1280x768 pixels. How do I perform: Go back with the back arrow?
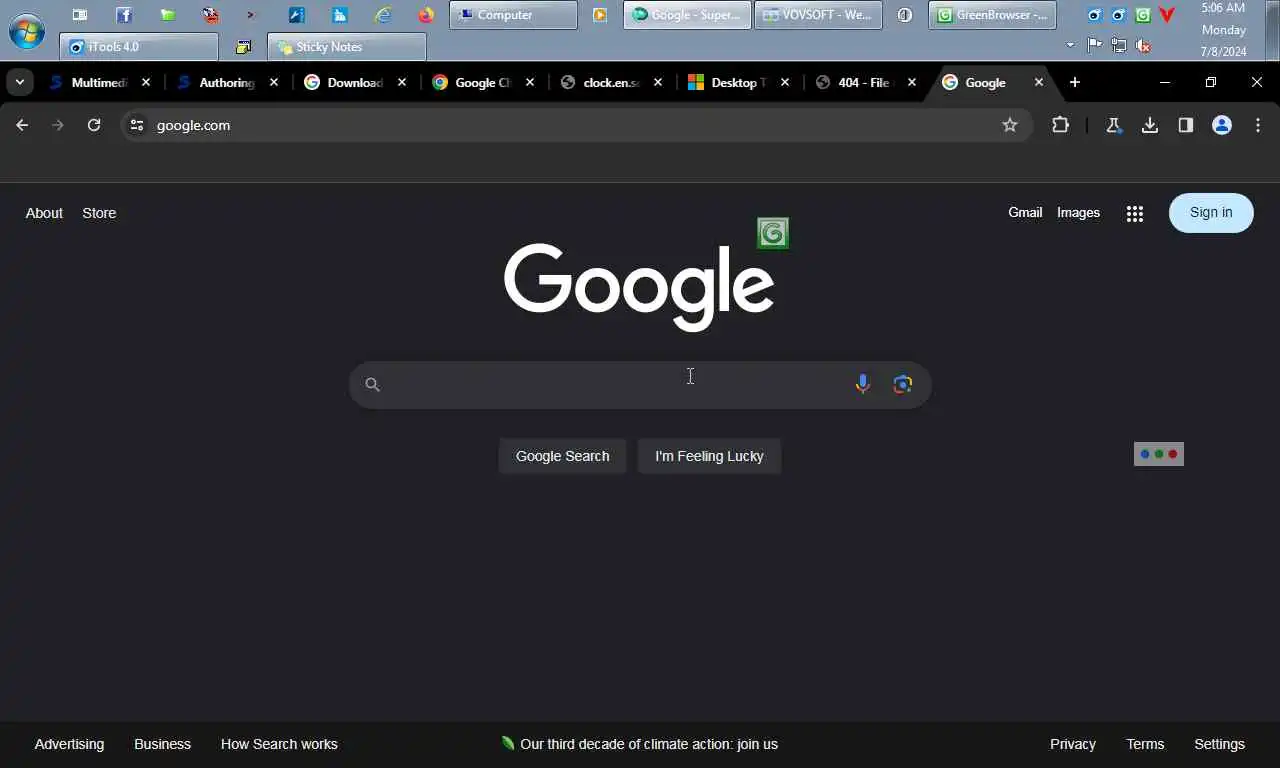[22, 125]
